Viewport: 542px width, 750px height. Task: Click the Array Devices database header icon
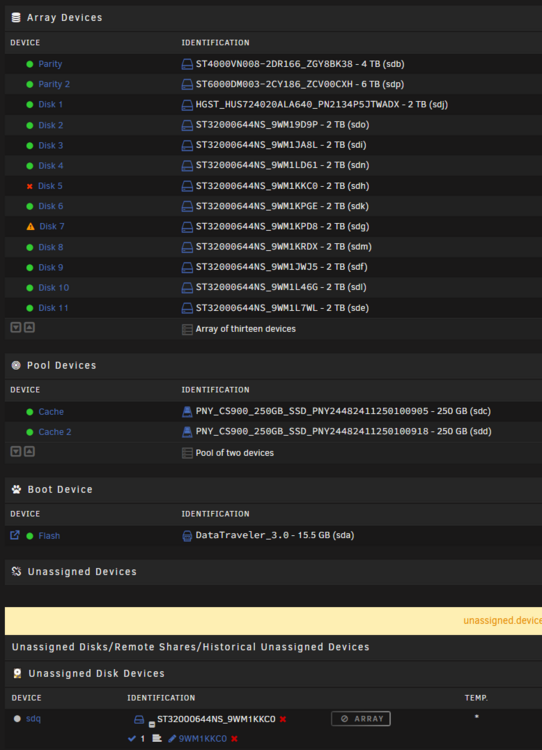[16, 18]
